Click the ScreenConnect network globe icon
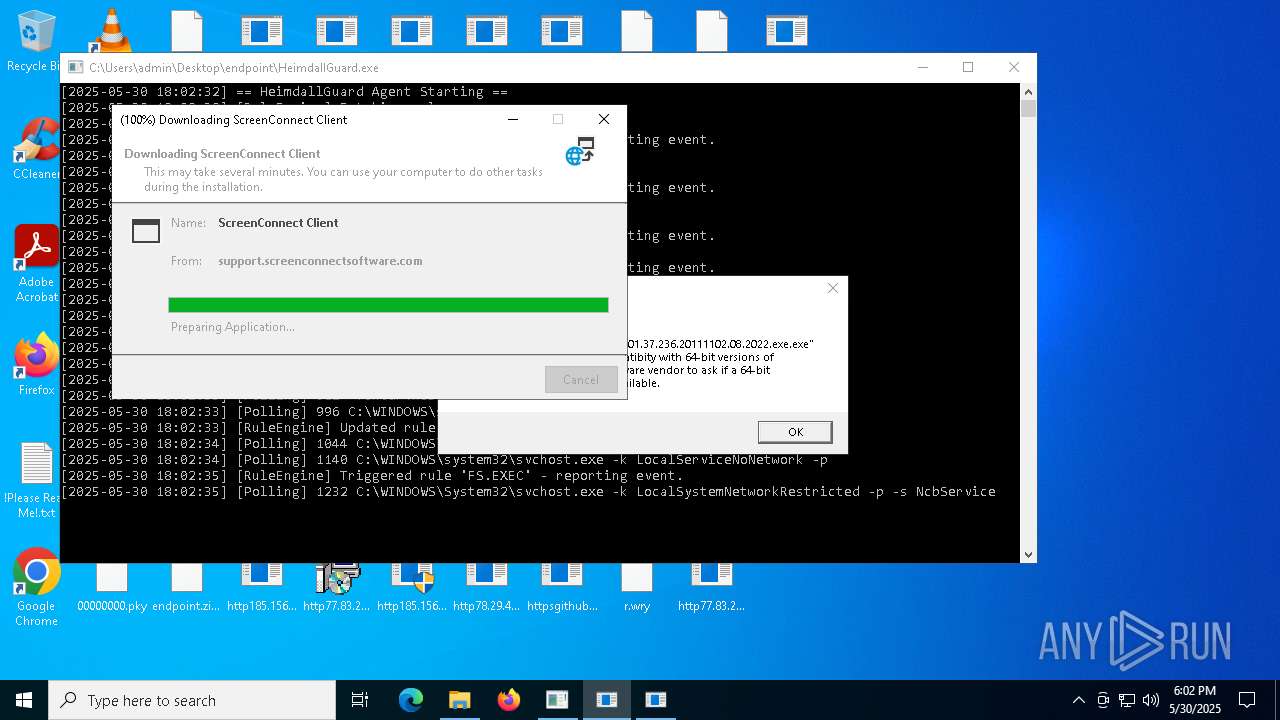Image resolution: width=1280 pixels, height=720 pixels. click(580, 152)
